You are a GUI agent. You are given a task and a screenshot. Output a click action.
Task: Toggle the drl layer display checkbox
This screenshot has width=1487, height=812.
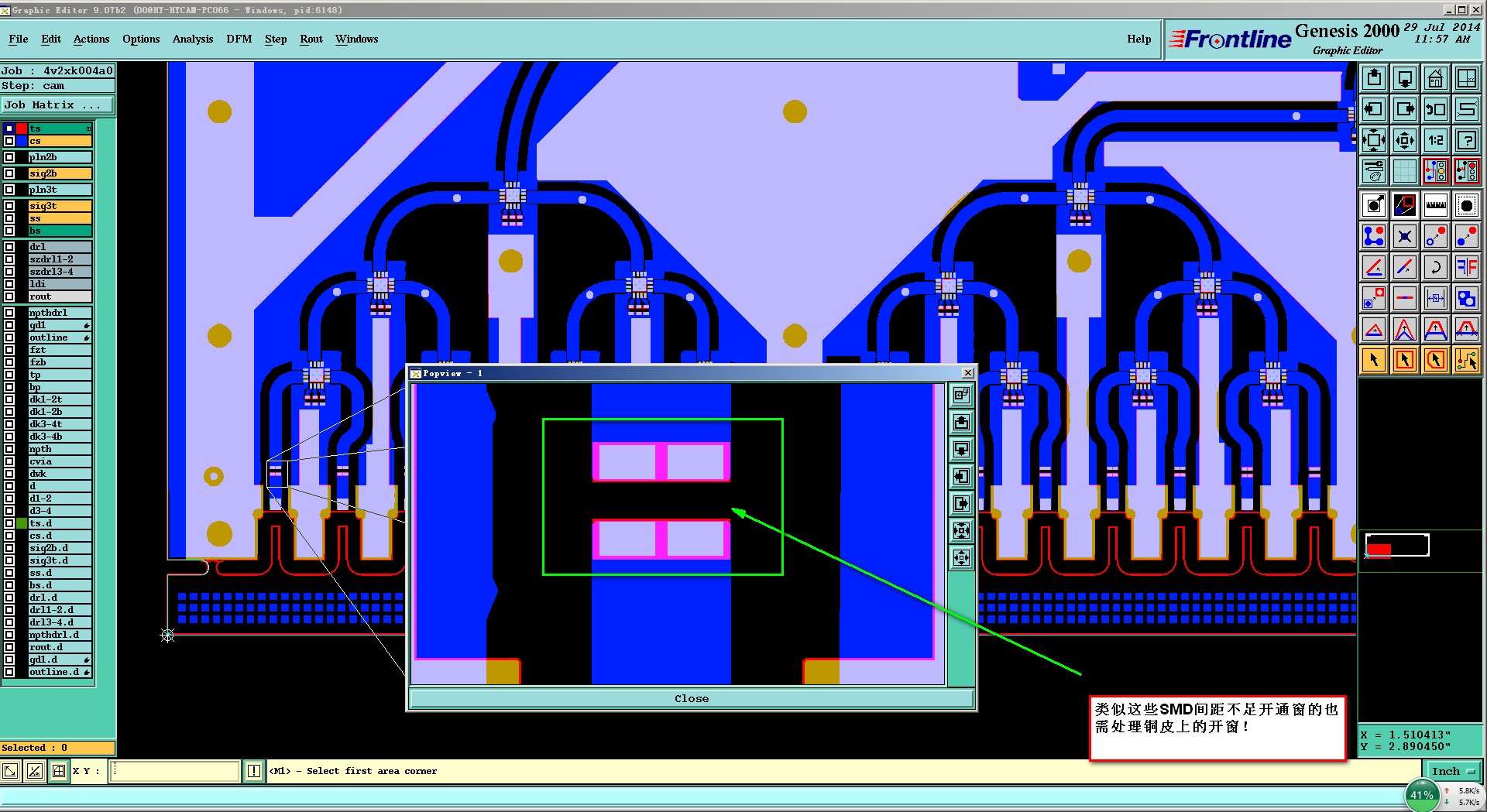click(x=9, y=247)
